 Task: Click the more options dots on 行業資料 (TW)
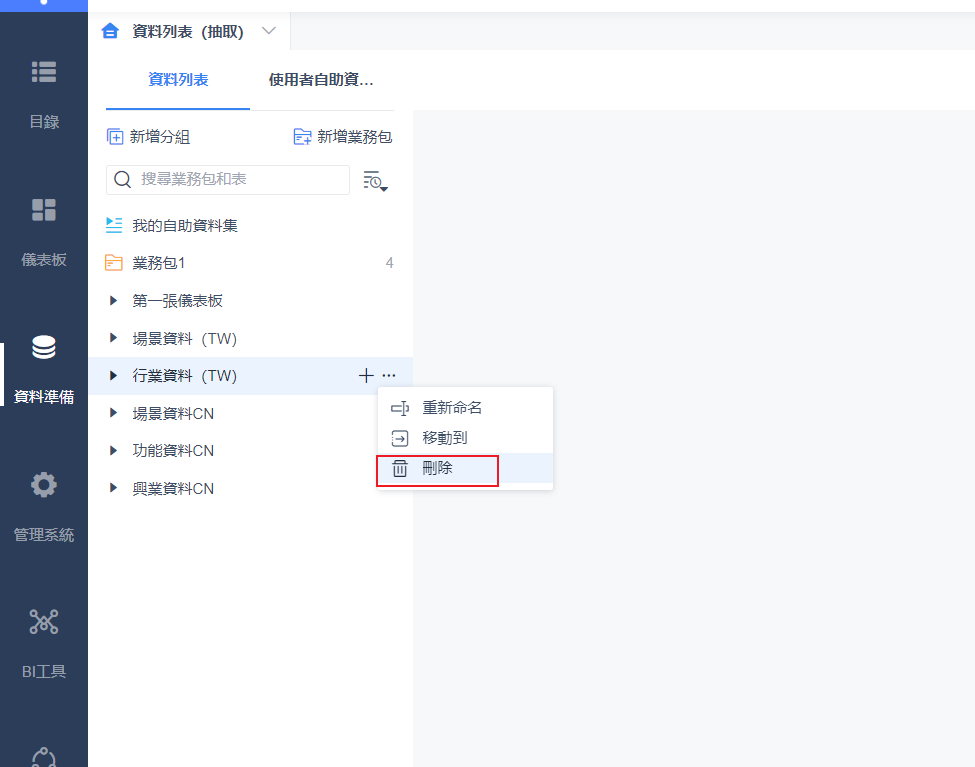pyautogui.click(x=389, y=375)
